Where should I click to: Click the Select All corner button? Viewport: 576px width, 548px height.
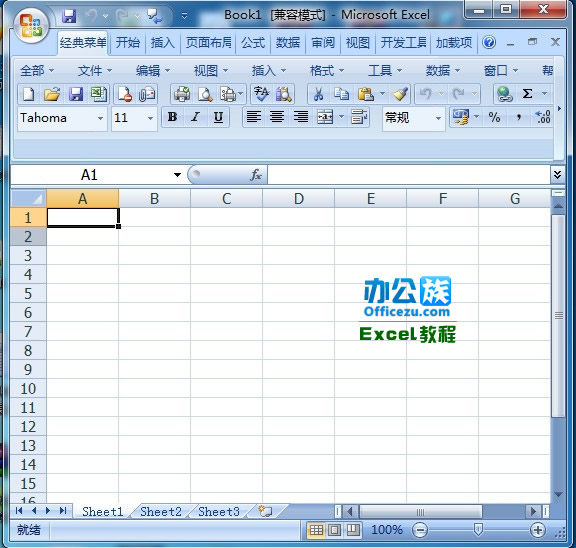(x=28, y=198)
